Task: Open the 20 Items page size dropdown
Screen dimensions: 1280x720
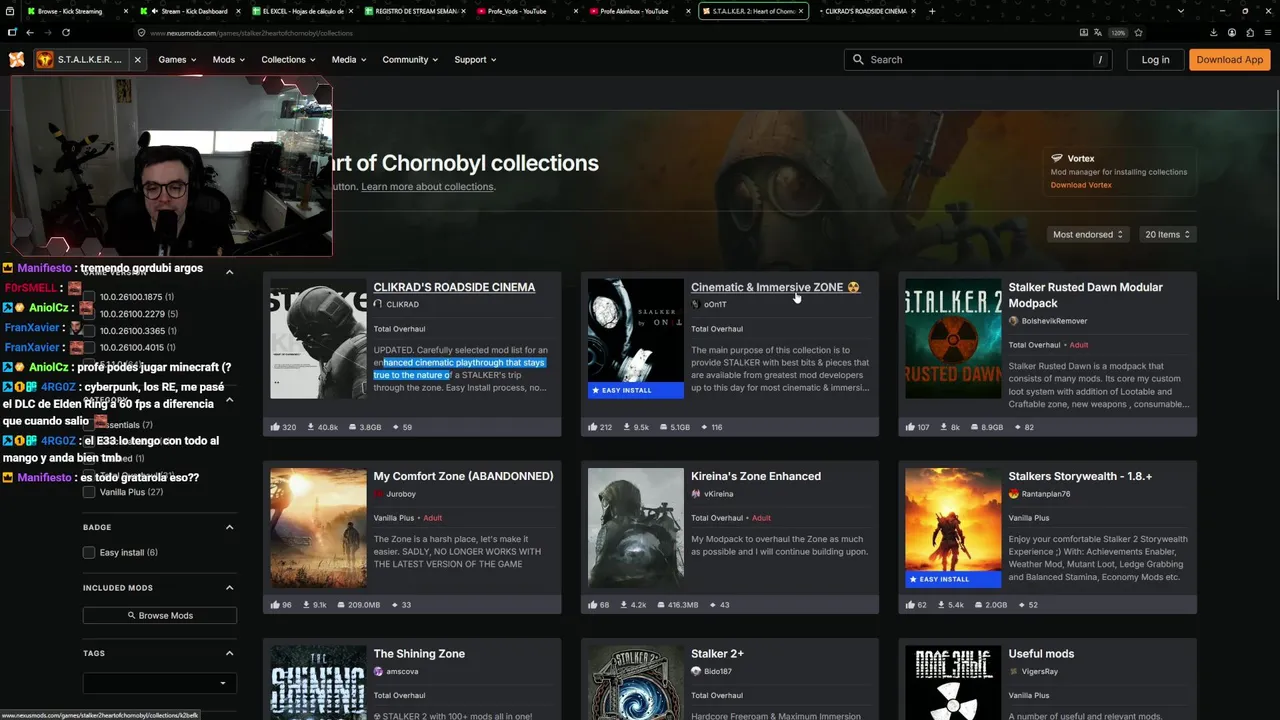Action: point(1167,235)
